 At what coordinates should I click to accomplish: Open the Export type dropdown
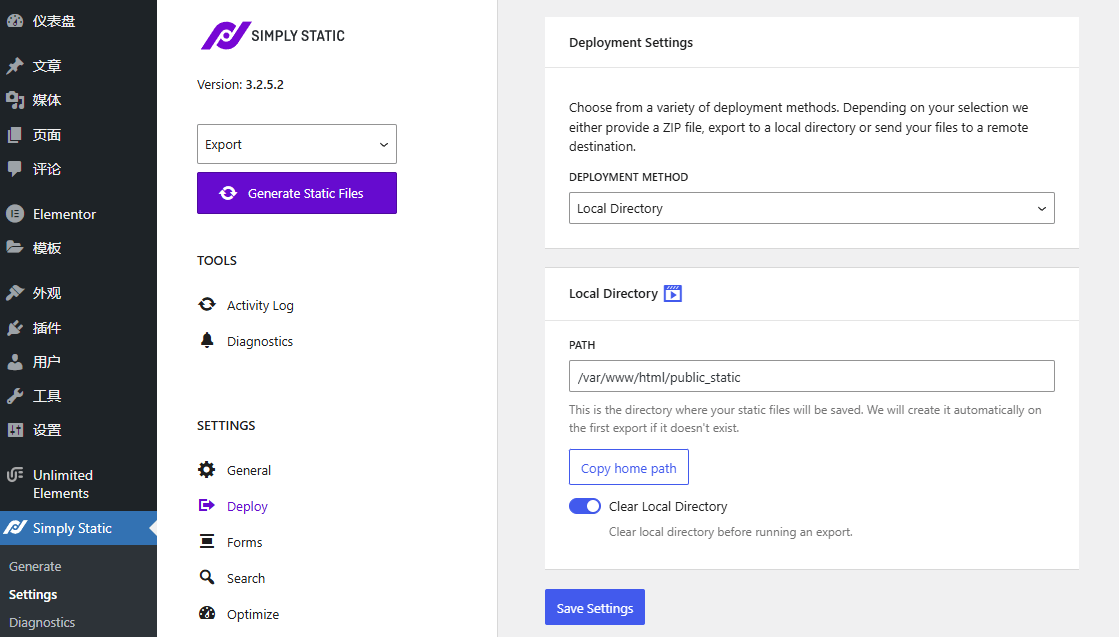coord(297,144)
